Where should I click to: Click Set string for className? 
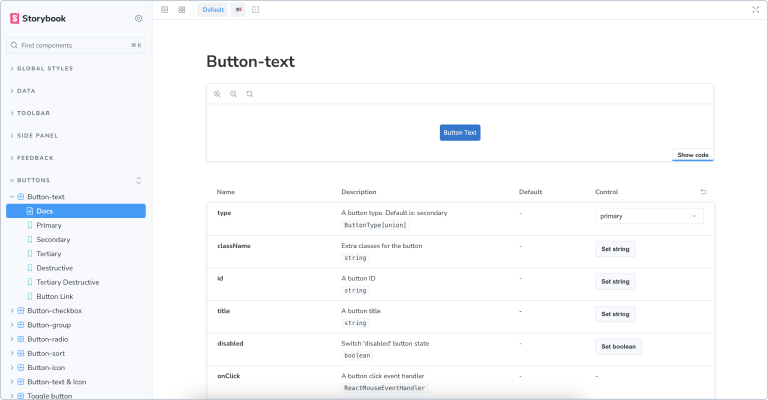615,249
